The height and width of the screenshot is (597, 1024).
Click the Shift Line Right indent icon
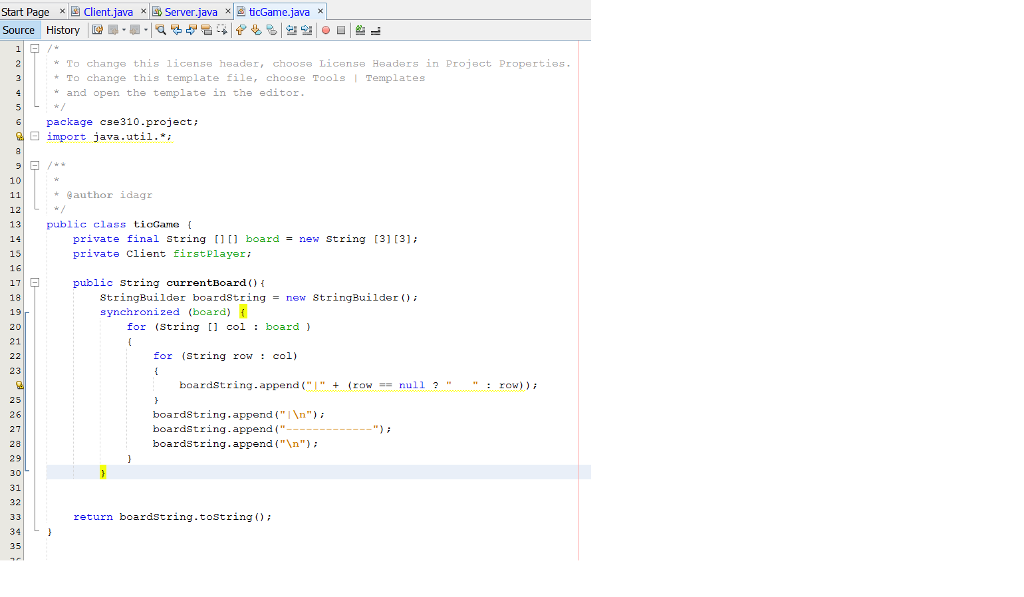tap(305, 30)
